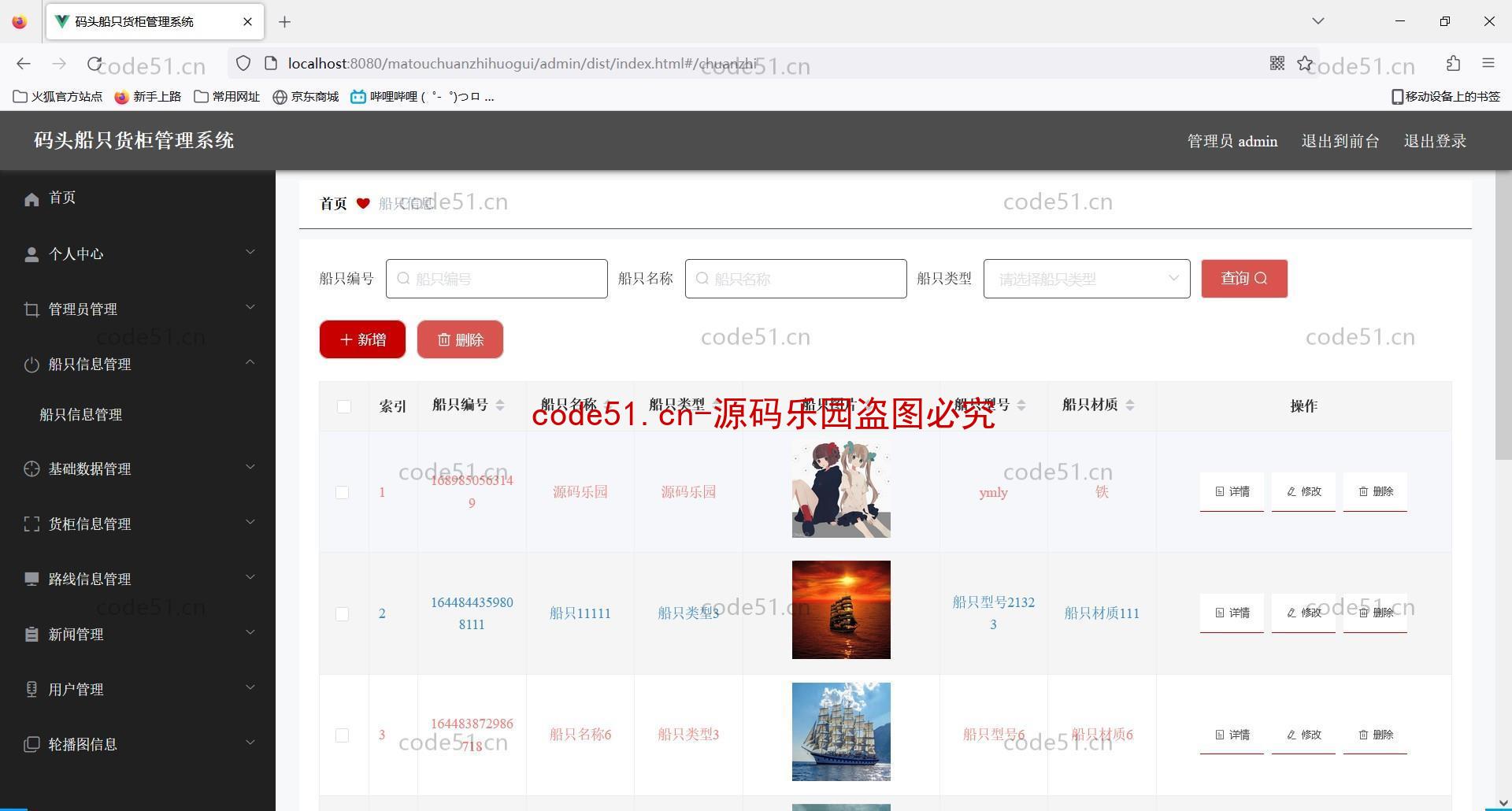Click 管理员 admin in the header

(1232, 141)
